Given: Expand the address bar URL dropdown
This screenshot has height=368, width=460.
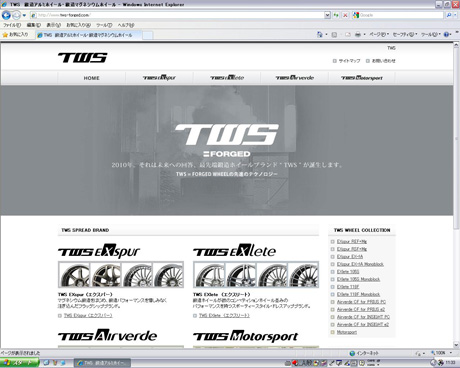Looking at the screenshot, I should [327, 15].
